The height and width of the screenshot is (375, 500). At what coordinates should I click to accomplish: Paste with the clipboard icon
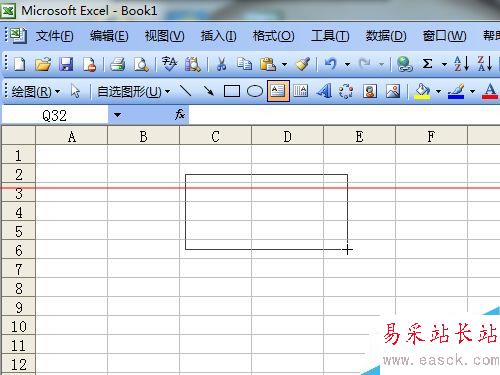[x=268, y=64]
